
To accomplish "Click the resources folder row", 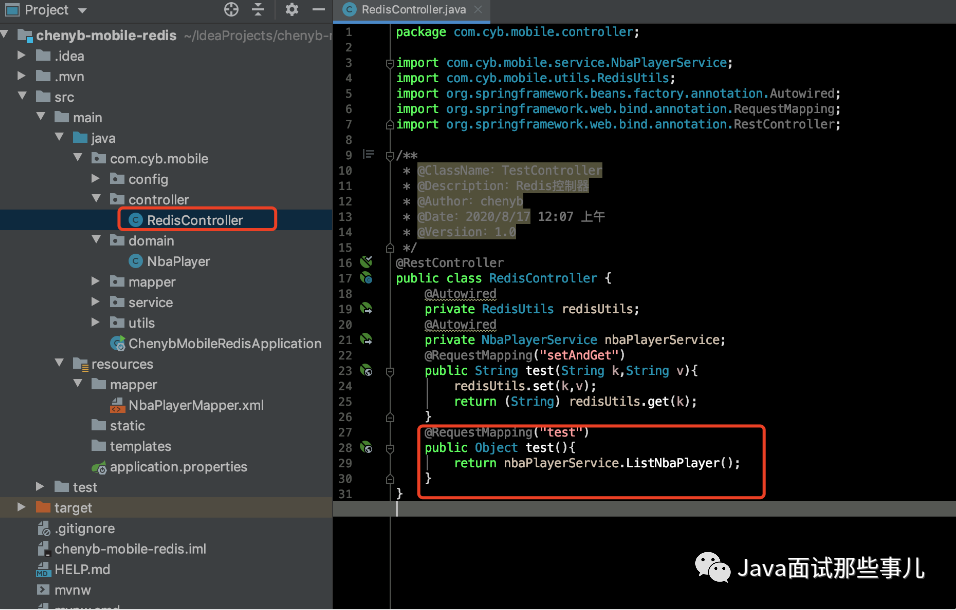I will pos(166,364).
